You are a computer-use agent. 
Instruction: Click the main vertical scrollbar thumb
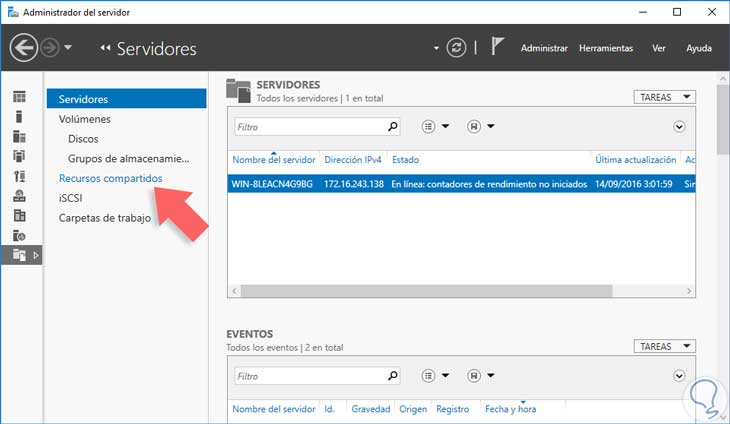click(x=723, y=119)
